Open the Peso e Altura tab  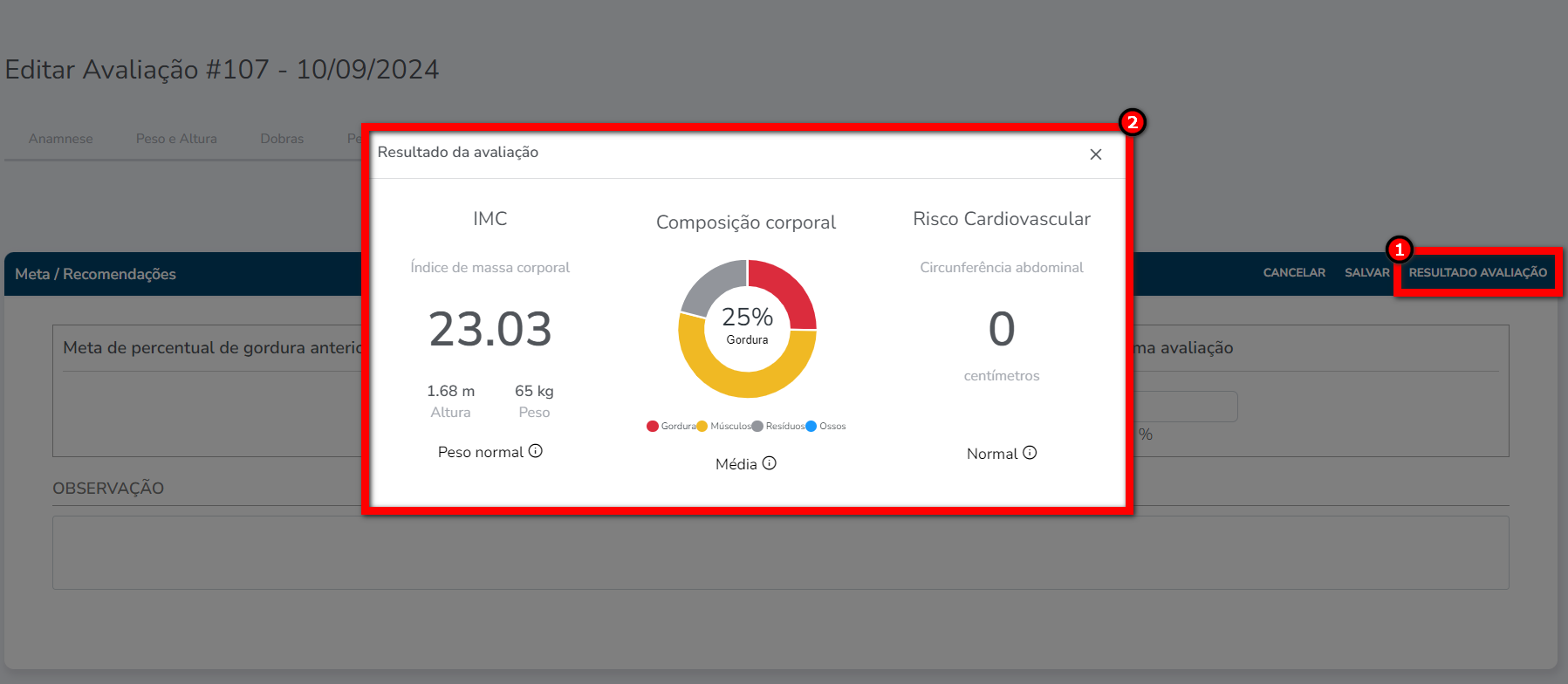[x=176, y=139]
